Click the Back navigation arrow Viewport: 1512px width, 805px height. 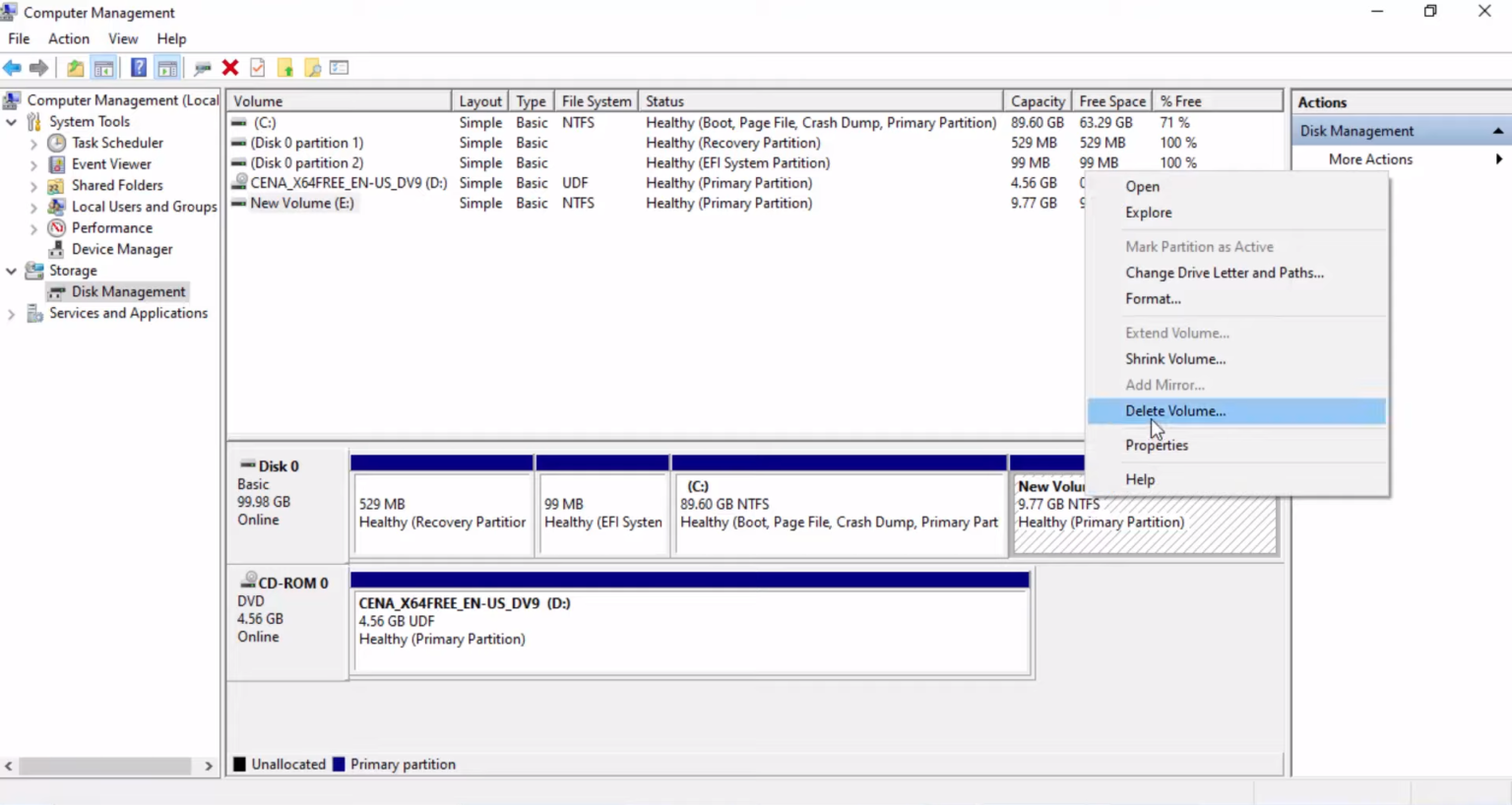[12, 67]
